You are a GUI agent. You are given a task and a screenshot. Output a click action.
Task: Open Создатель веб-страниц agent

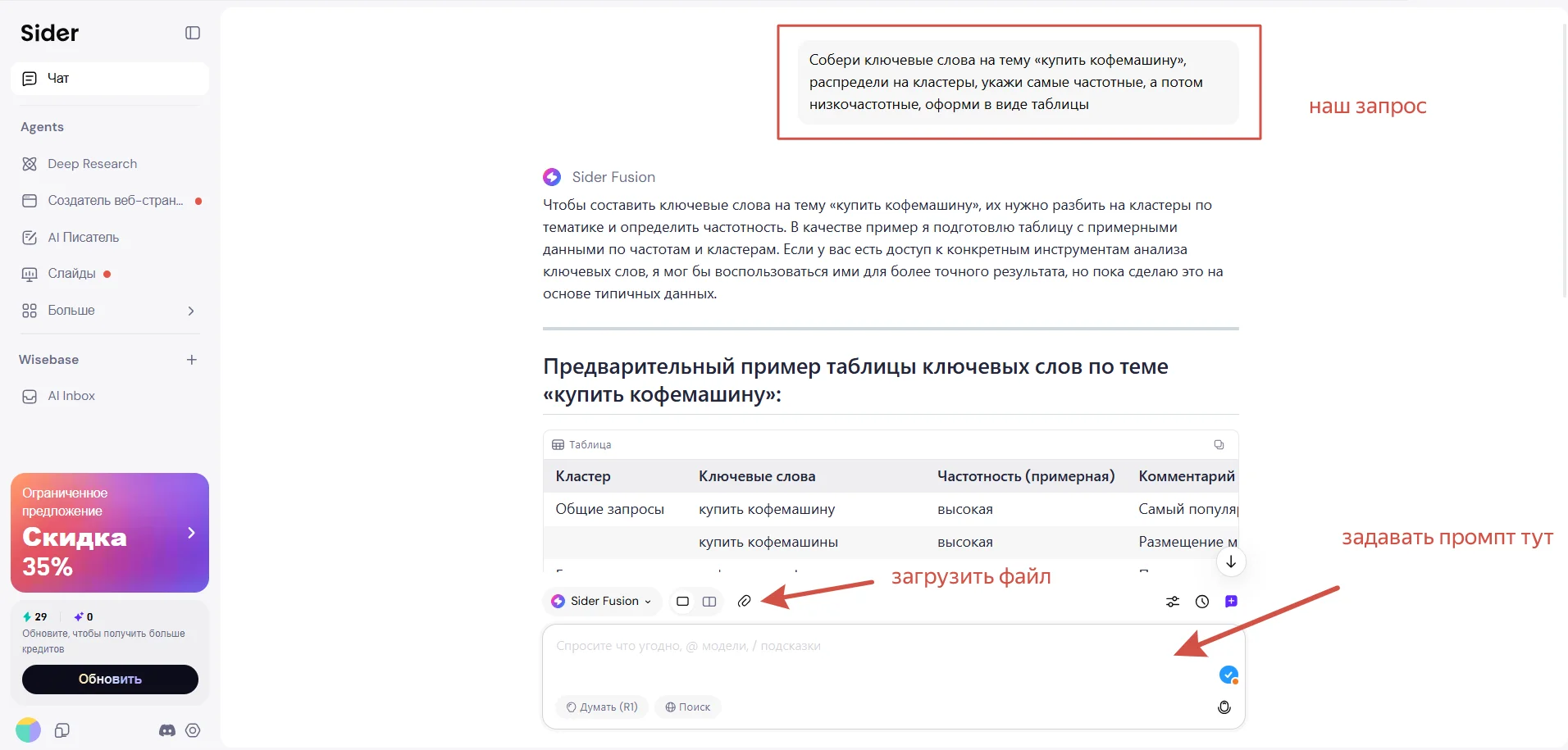[x=110, y=201]
